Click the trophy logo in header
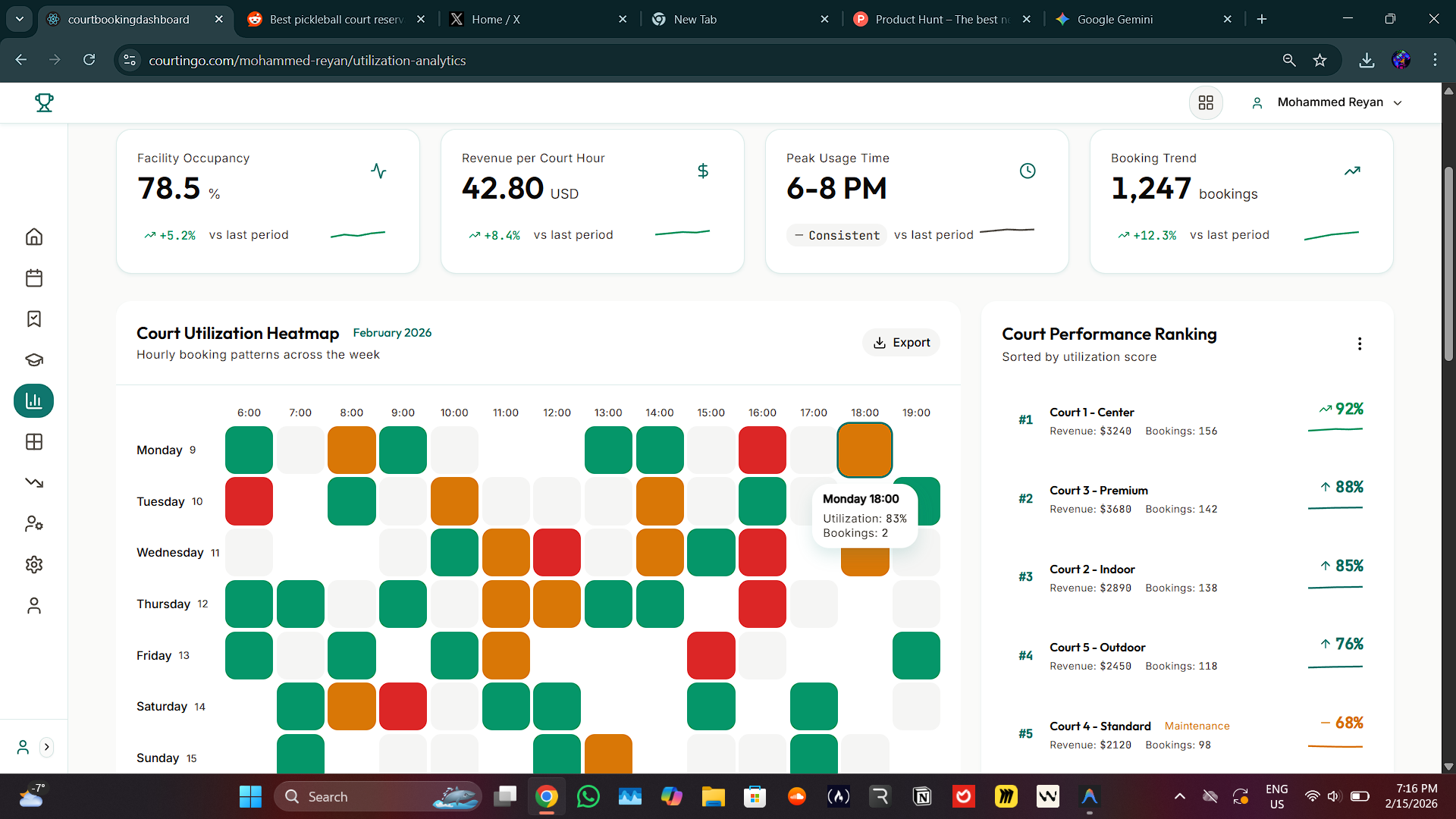This screenshot has height=819, width=1456. 44,102
